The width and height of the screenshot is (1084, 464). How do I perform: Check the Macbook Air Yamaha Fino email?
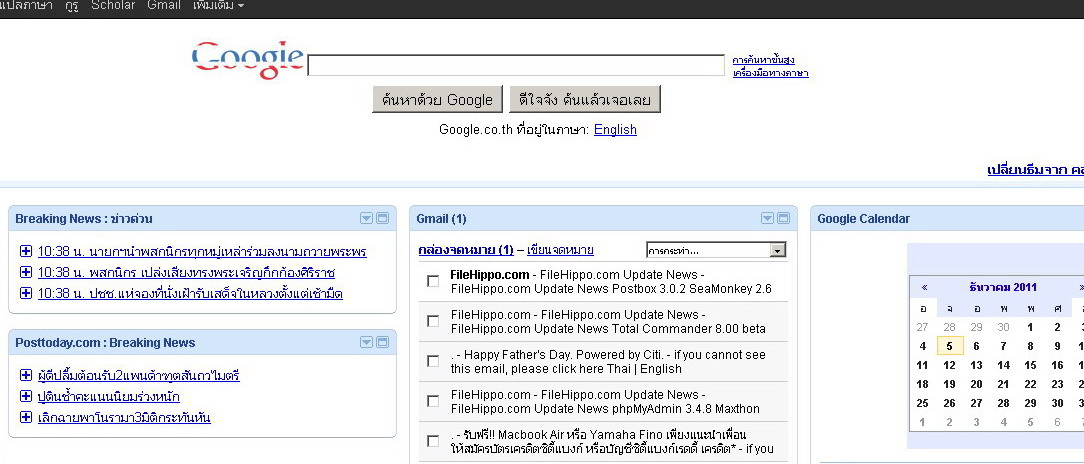coord(433,441)
